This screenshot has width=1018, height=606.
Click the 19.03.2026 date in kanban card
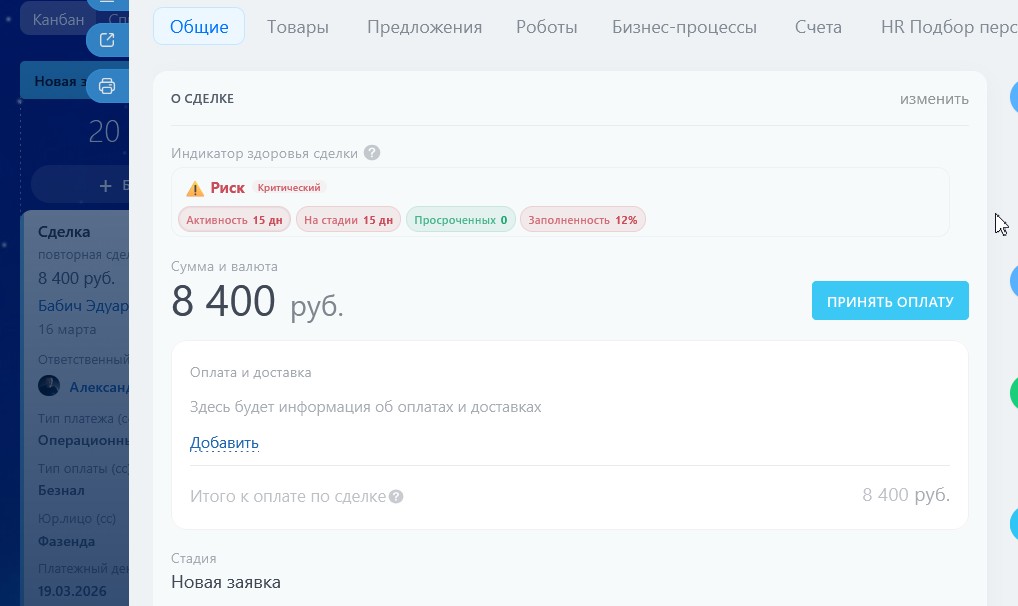click(72, 591)
